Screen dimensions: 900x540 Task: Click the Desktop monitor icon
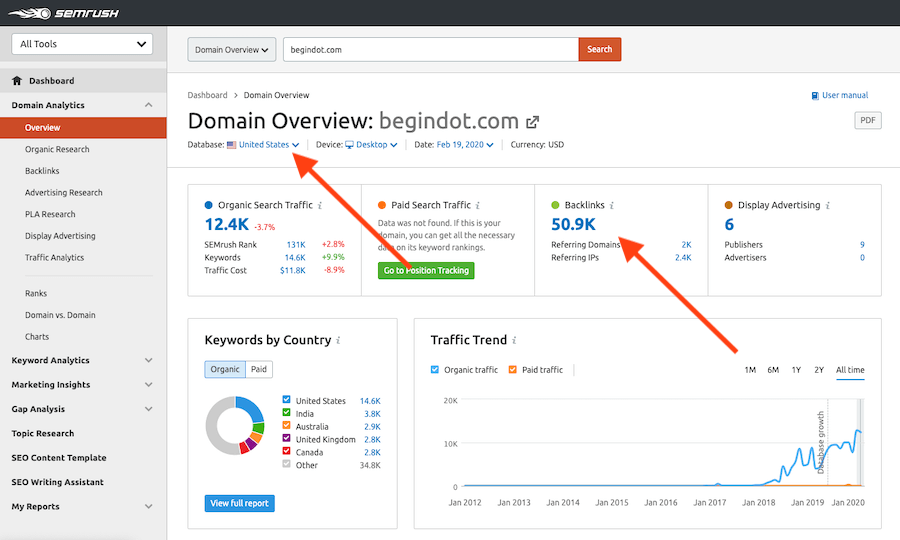click(x=349, y=145)
